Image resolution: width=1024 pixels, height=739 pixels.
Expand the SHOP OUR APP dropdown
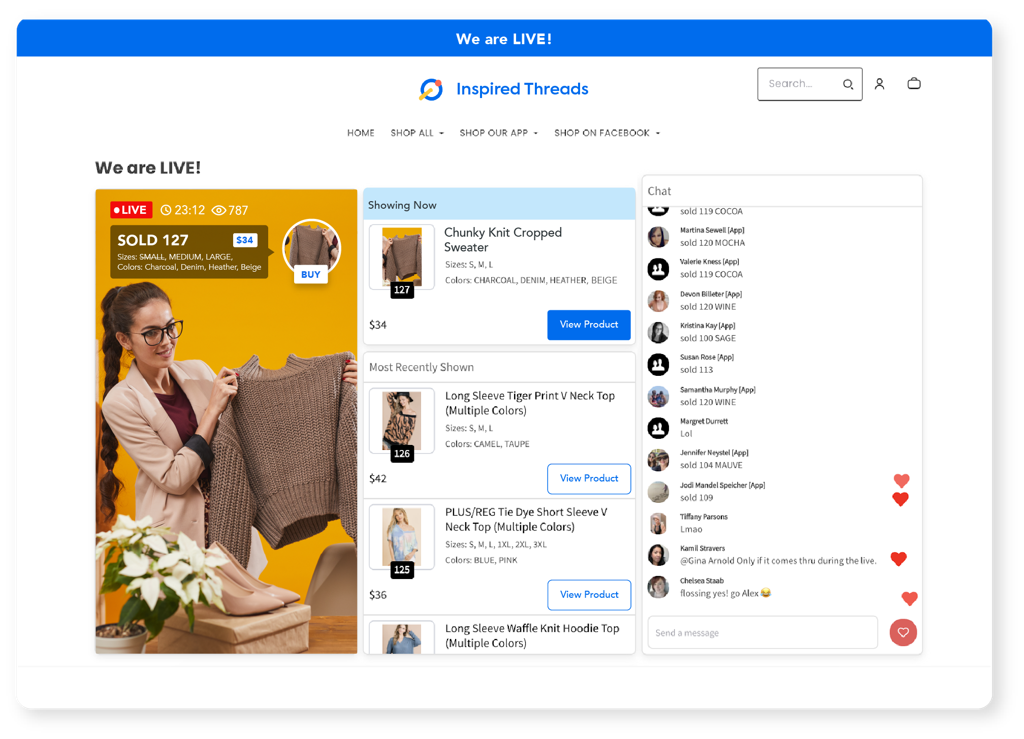pyautogui.click(x=498, y=133)
